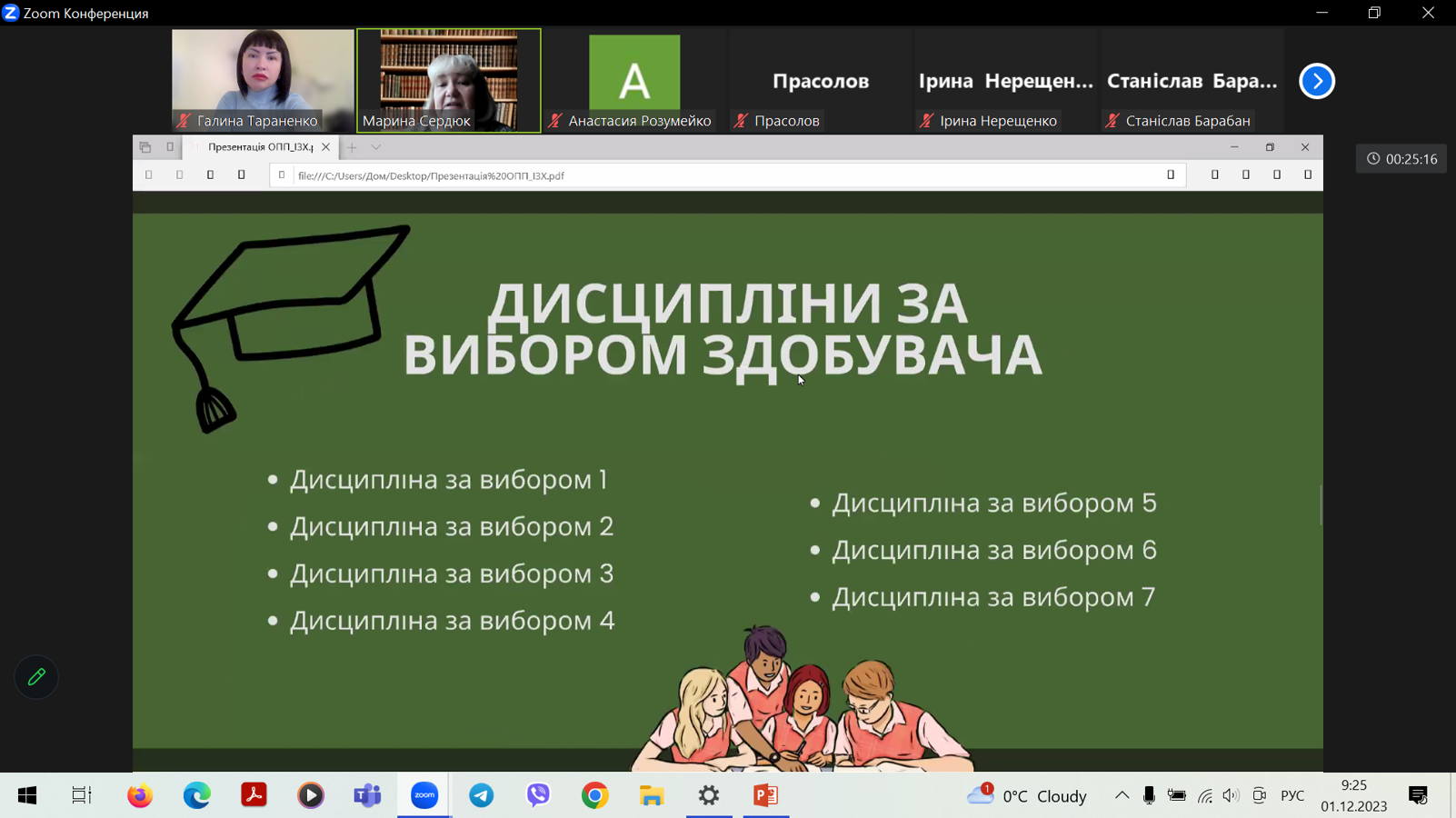Launch Firefox from the taskbar
Viewport: 1456px width, 818px height.
tap(140, 795)
